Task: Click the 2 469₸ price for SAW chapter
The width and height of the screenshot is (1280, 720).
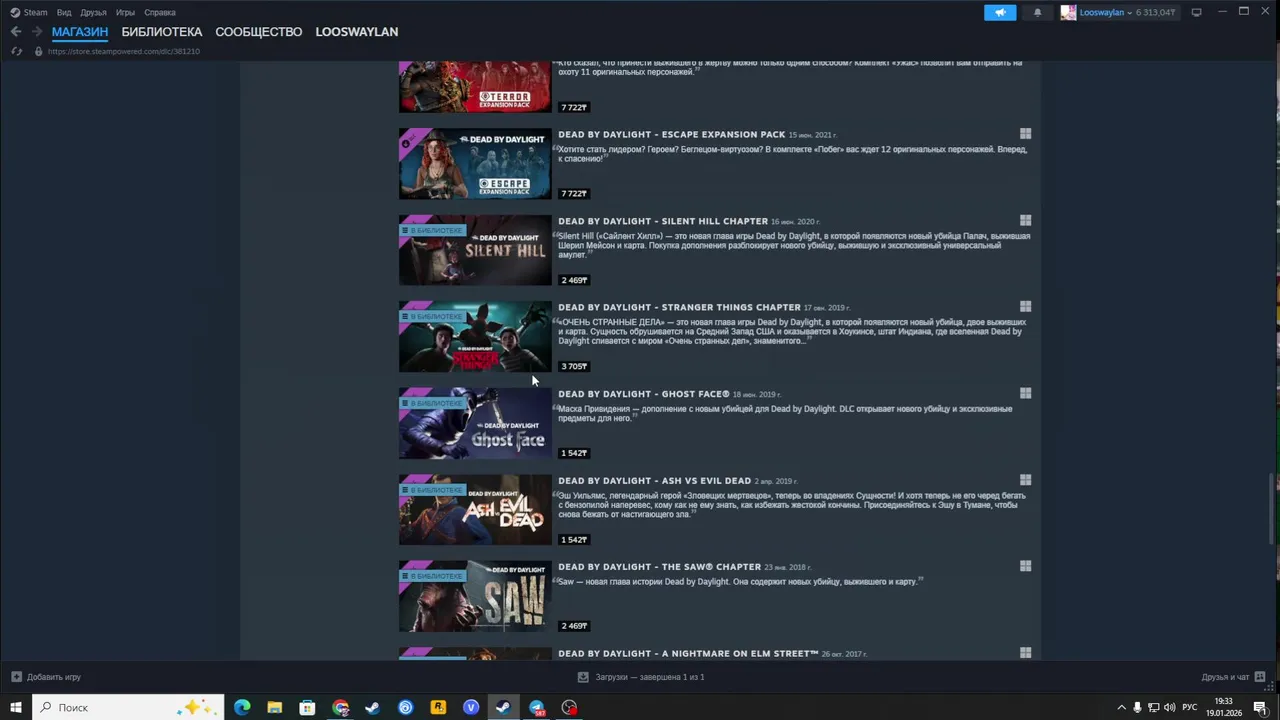Action: click(574, 626)
